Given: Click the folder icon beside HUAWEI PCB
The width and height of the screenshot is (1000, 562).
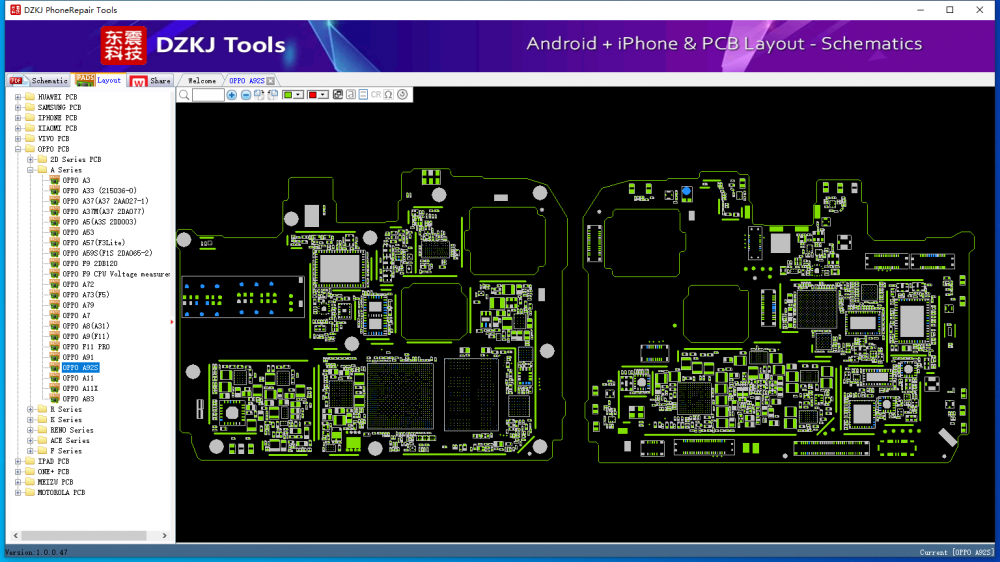Looking at the screenshot, I should tap(29, 97).
